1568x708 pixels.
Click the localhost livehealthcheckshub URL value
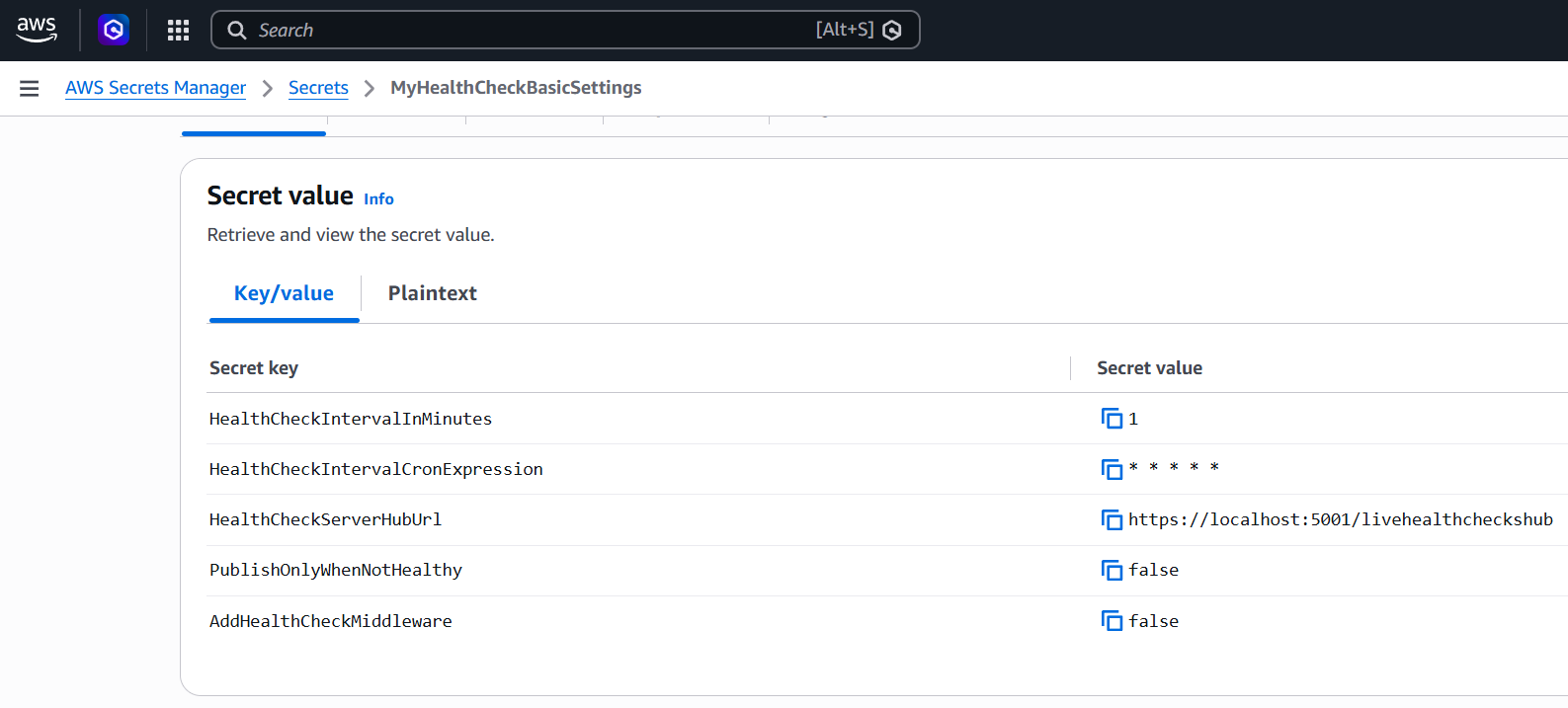[x=1341, y=519]
